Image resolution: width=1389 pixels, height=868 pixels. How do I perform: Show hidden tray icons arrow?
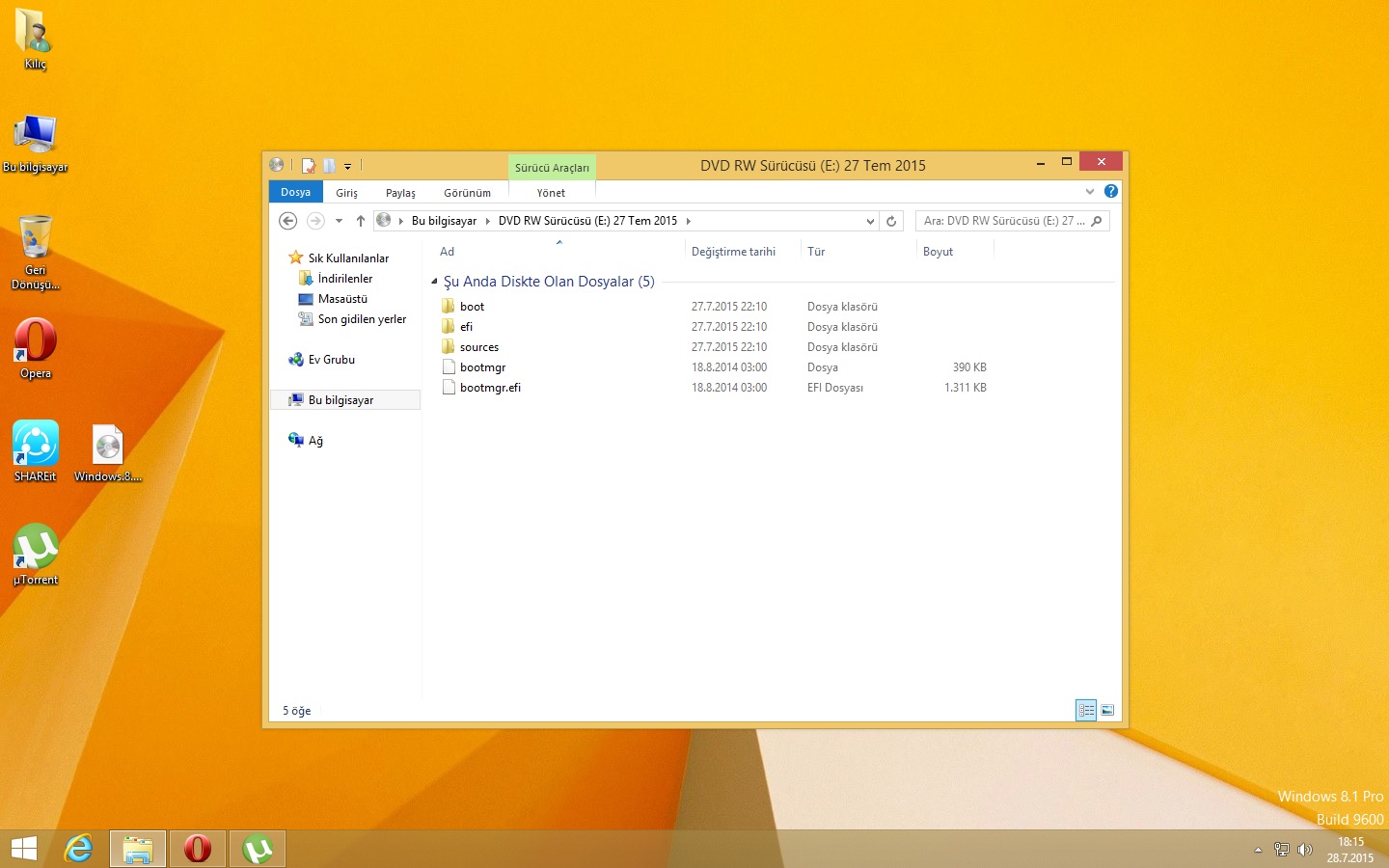point(1258,850)
